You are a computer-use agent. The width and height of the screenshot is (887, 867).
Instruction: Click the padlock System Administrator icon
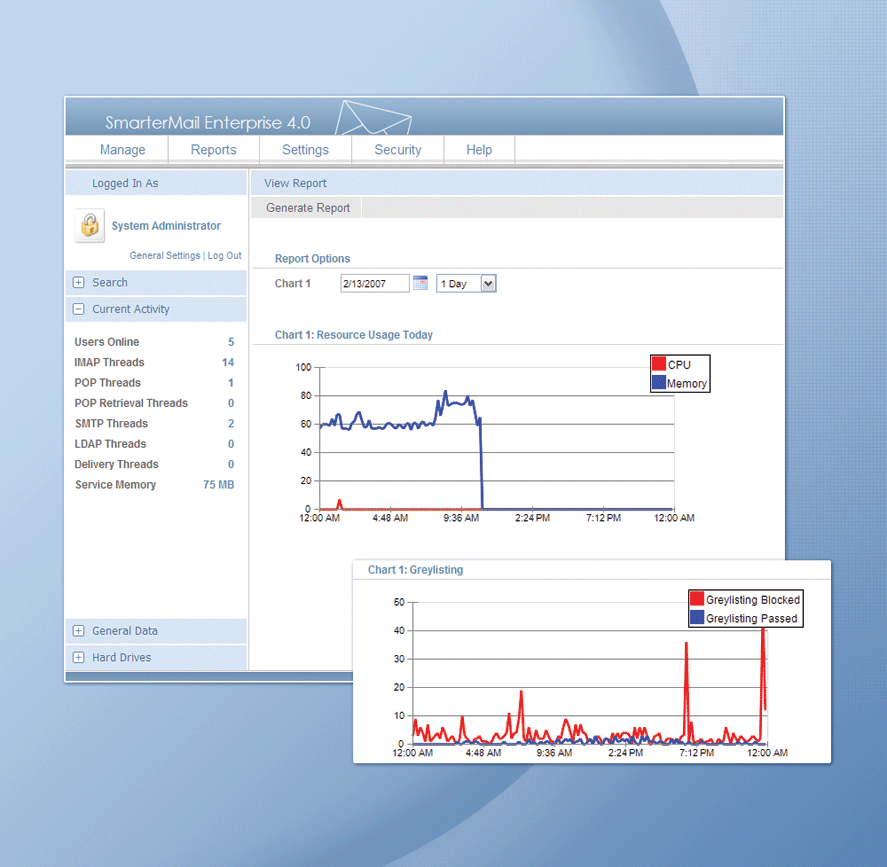click(x=90, y=226)
